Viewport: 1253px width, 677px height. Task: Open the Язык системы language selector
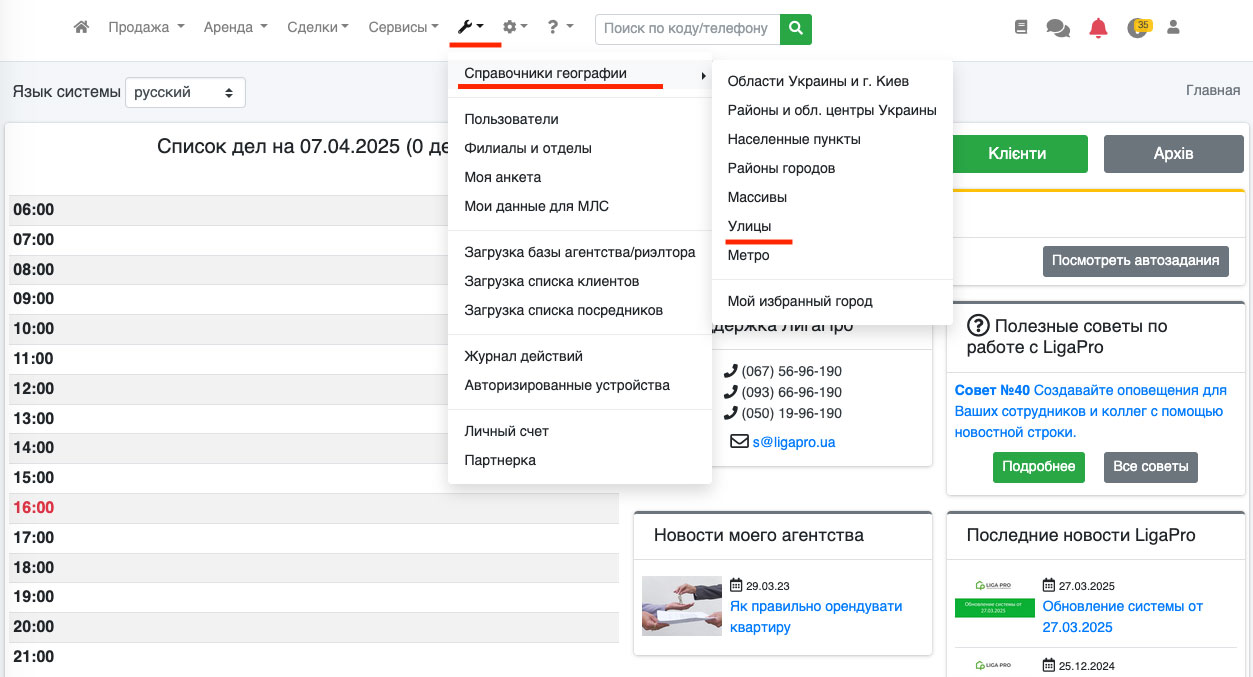(185, 92)
